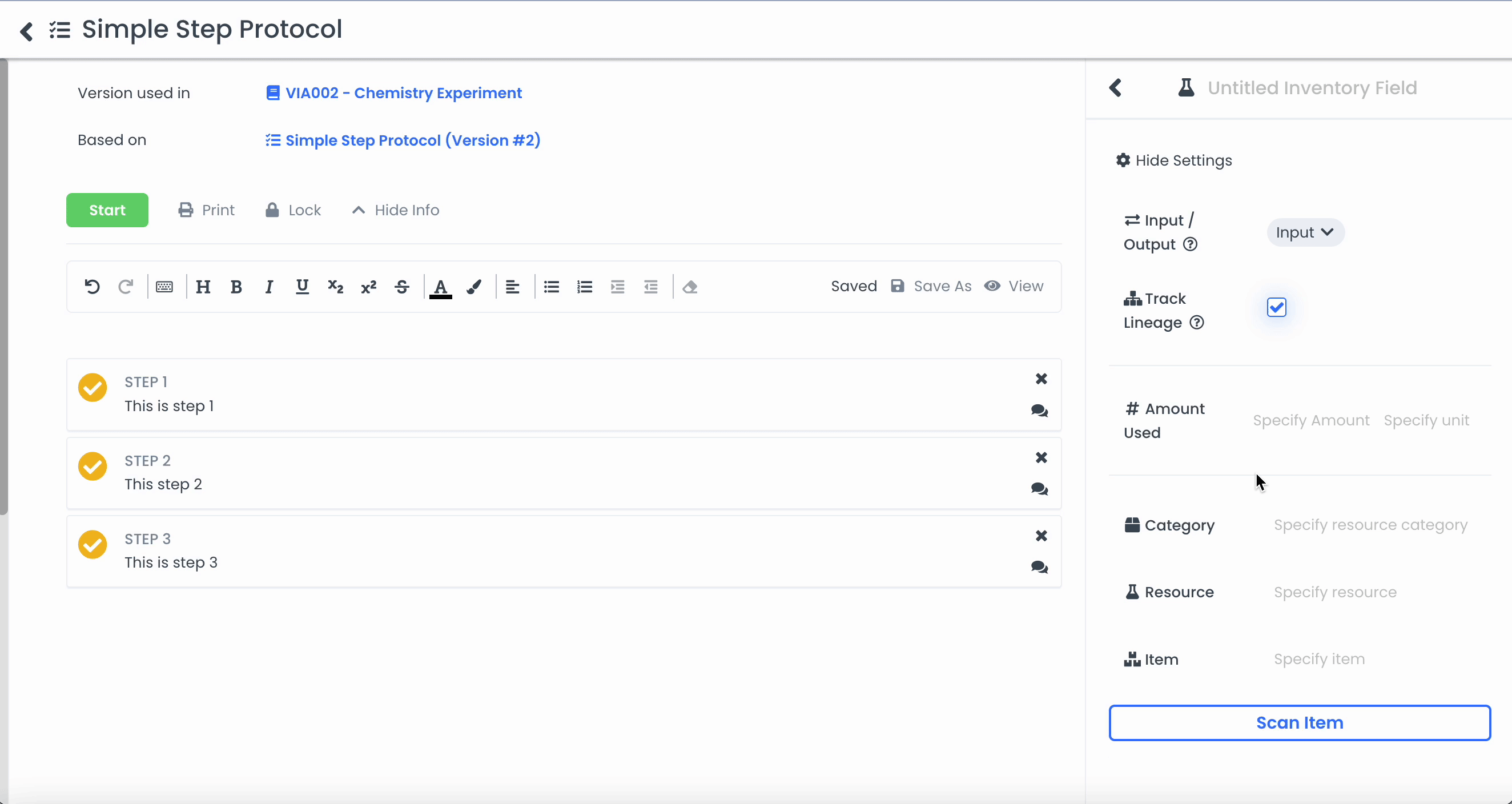Insert a numbered list
This screenshot has height=804, width=1512.
coord(584,287)
